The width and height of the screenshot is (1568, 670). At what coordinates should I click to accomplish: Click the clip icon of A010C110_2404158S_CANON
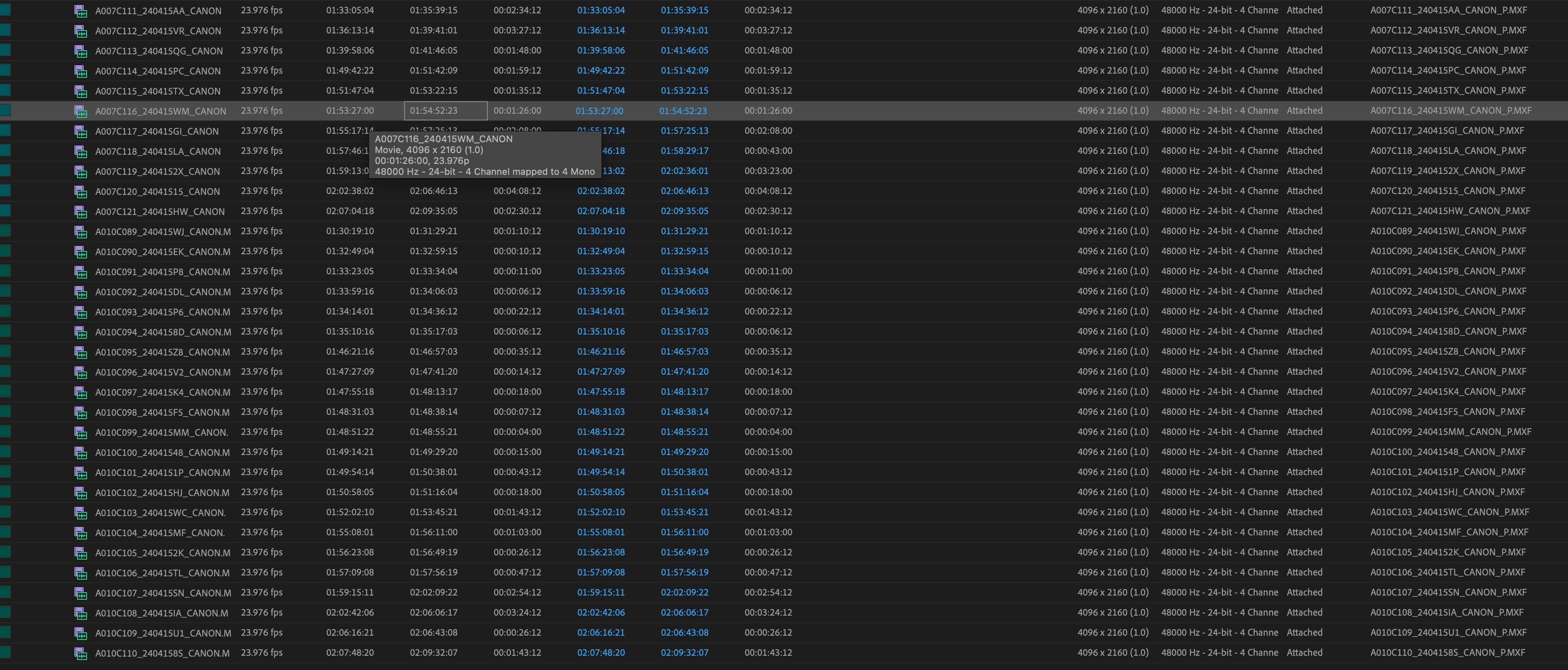point(80,654)
